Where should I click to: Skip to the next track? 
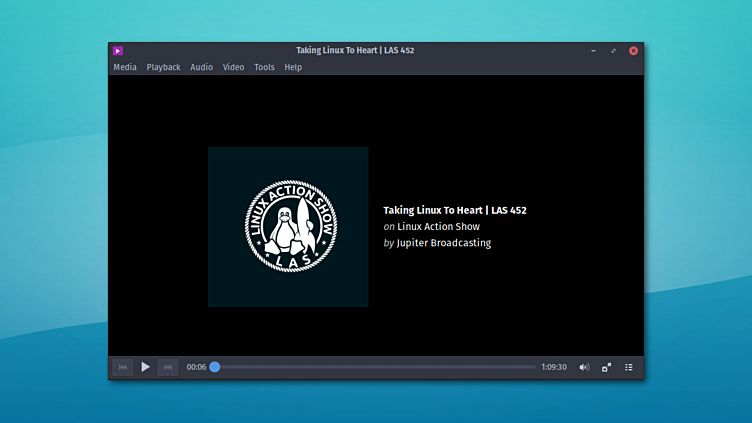tap(168, 367)
